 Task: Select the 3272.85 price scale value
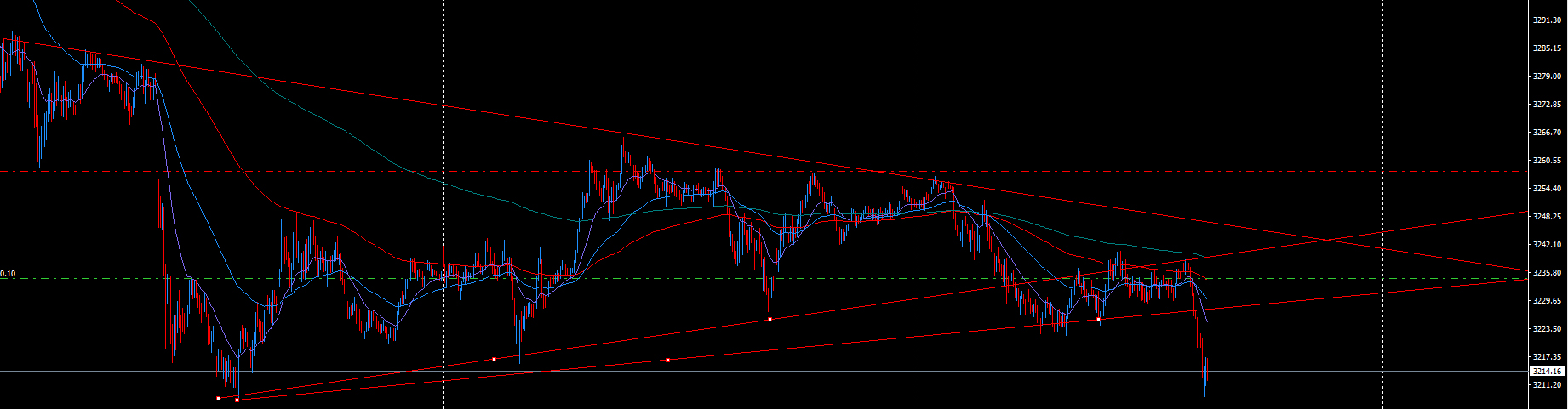tap(1546, 104)
